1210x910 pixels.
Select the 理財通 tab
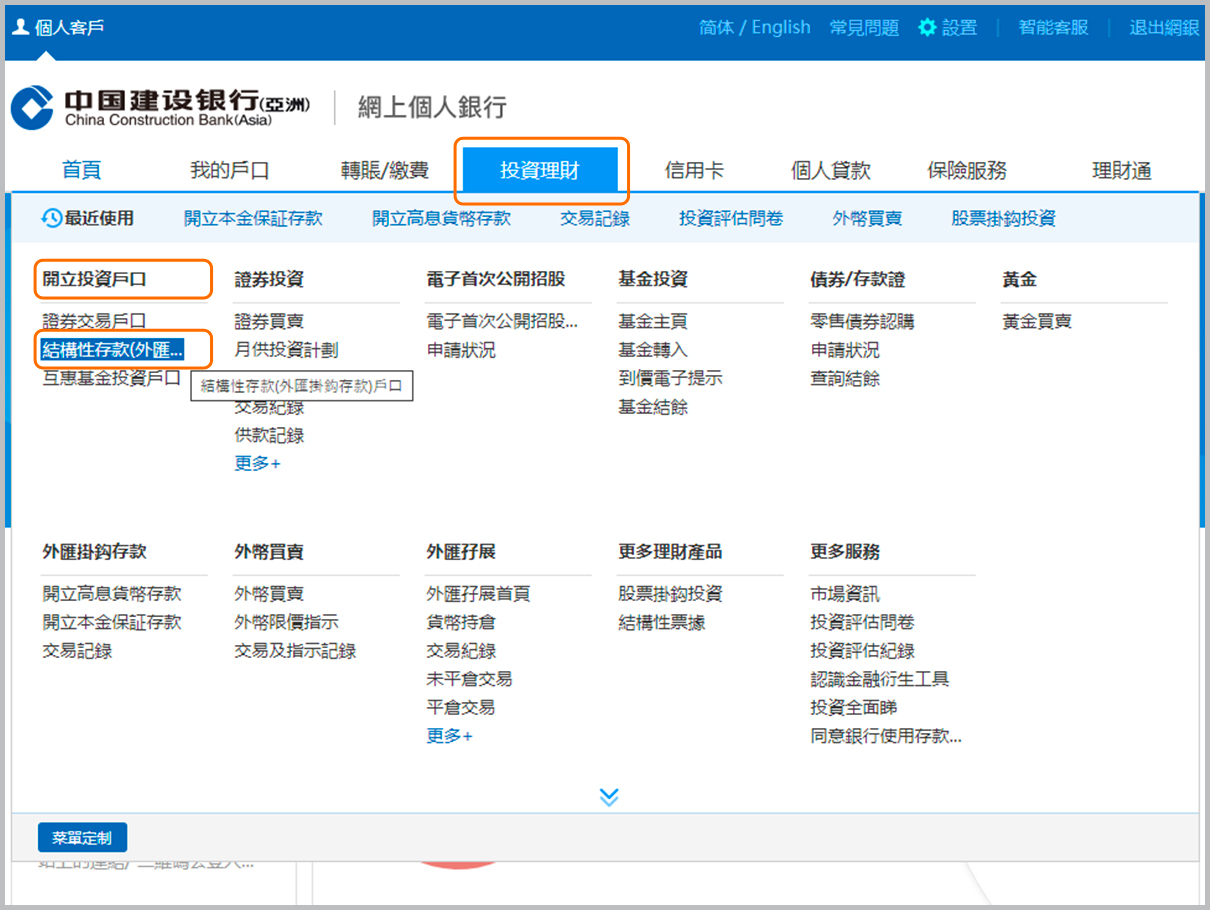click(x=1122, y=170)
